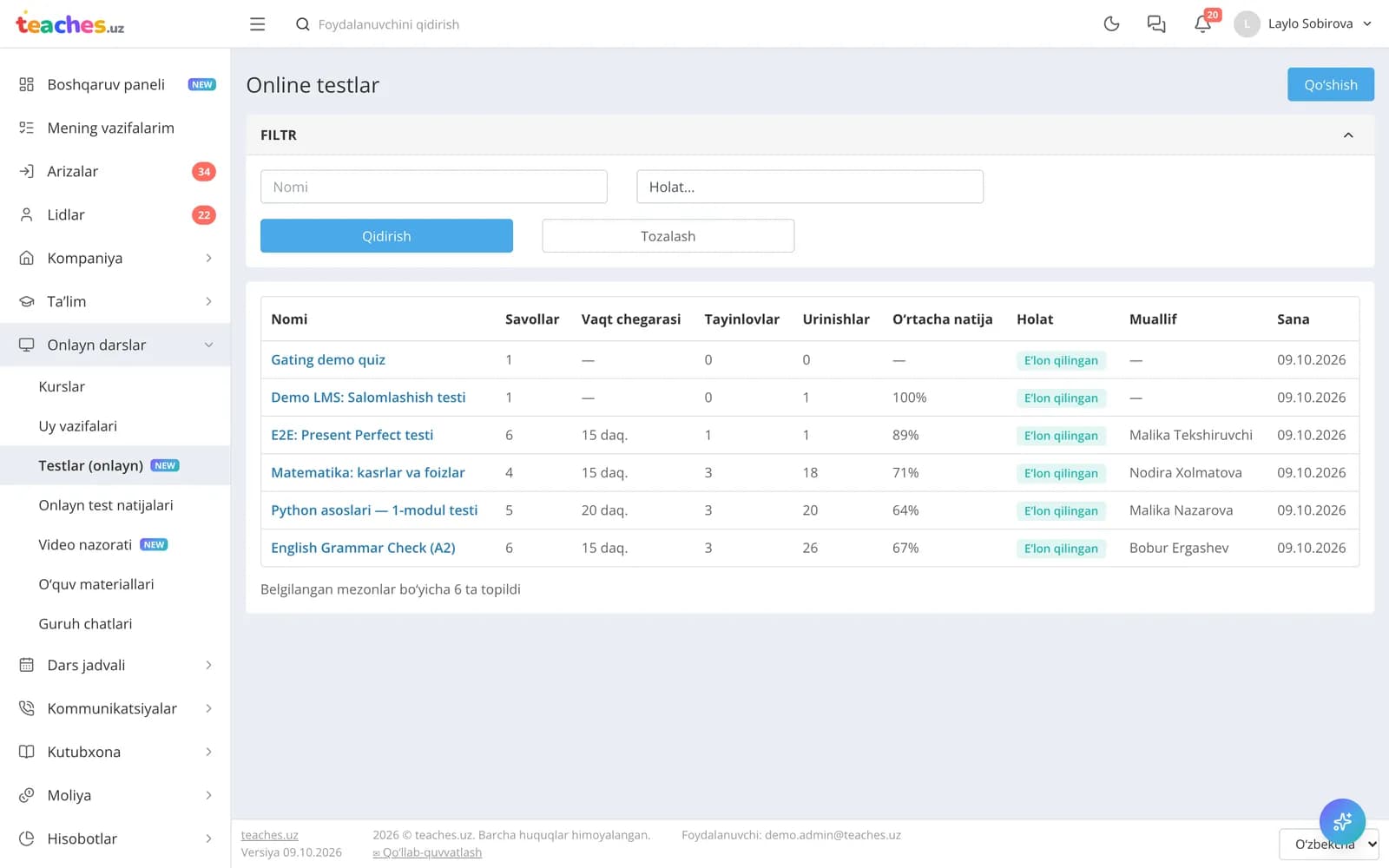The image size is (1389, 868).
Task: Expand the Kompaniya menu chevron
Action: tap(208, 258)
